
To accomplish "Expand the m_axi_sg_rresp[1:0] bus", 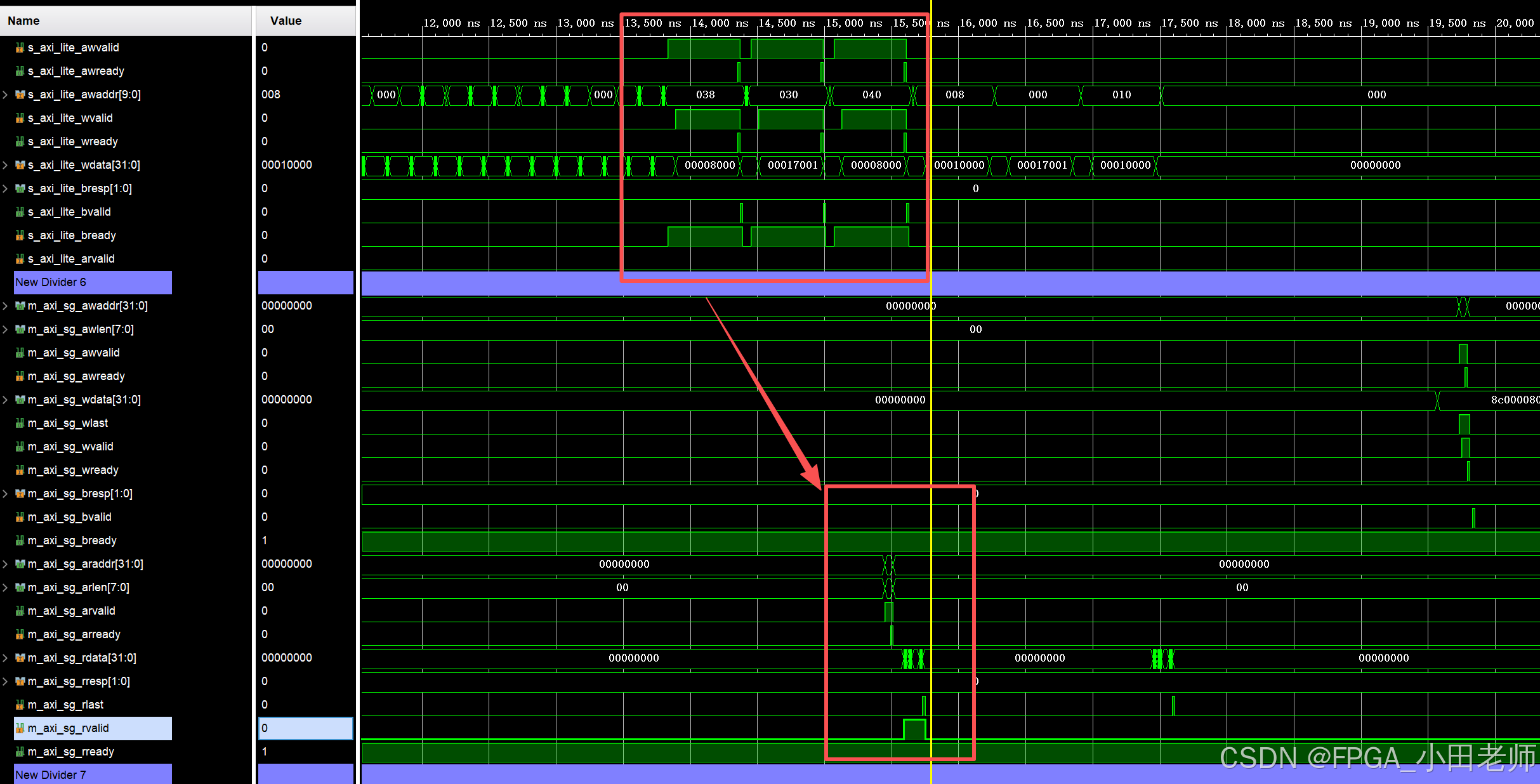I will click(x=6, y=681).
